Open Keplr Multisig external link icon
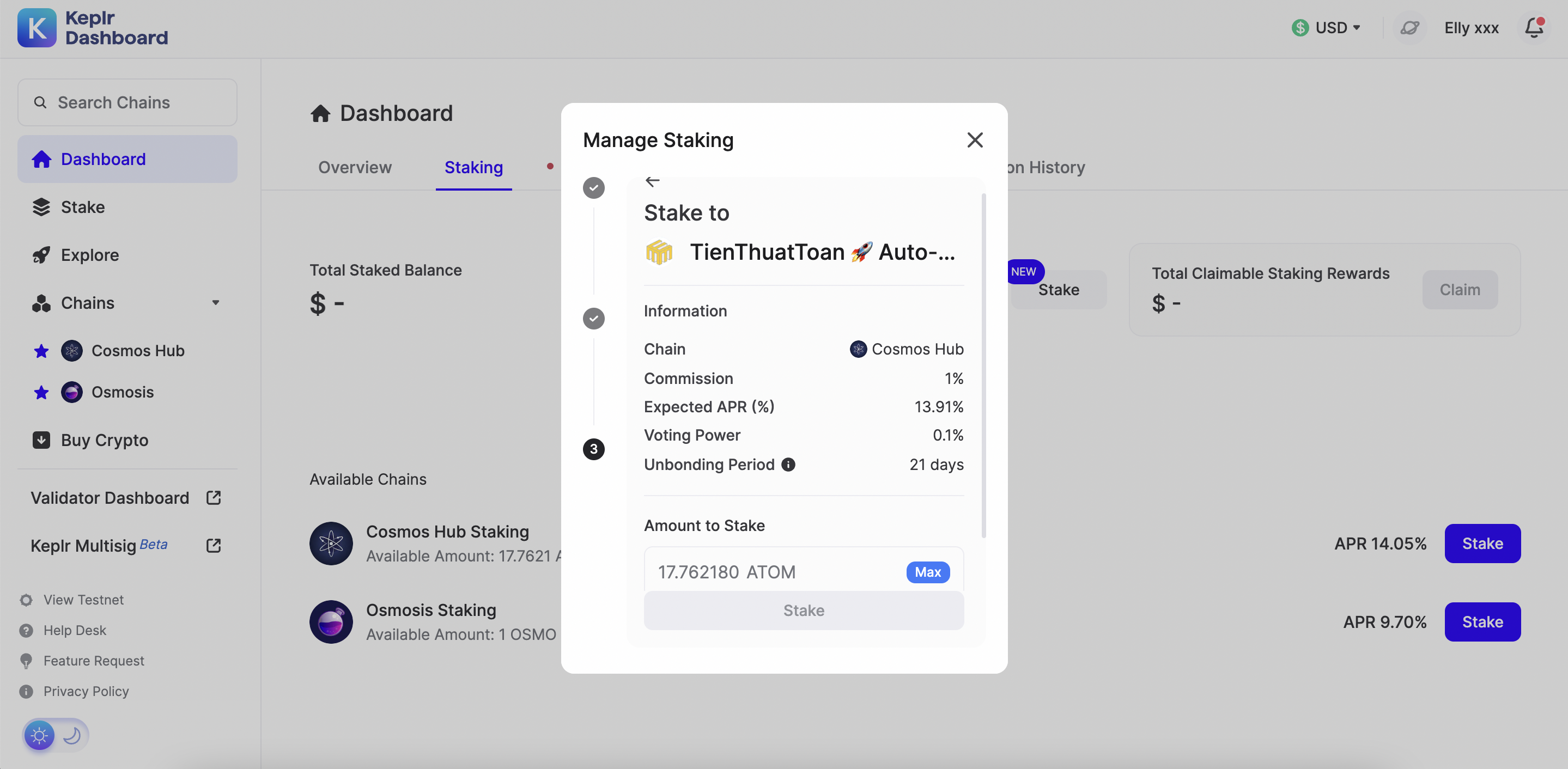This screenshot has height=769, width=1568. [x=214, y=546]
